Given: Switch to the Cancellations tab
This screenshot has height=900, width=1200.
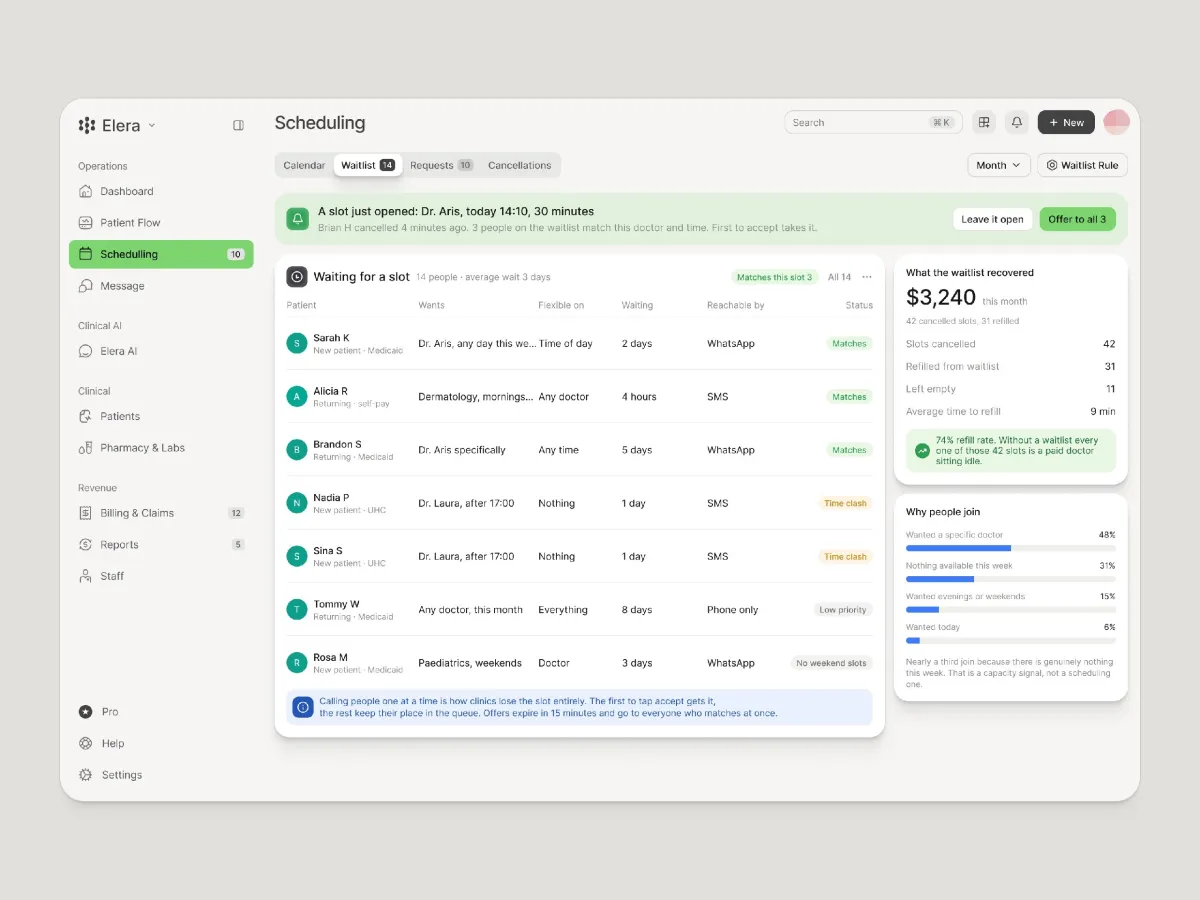Looking at the screenshot, I should 520,165.
